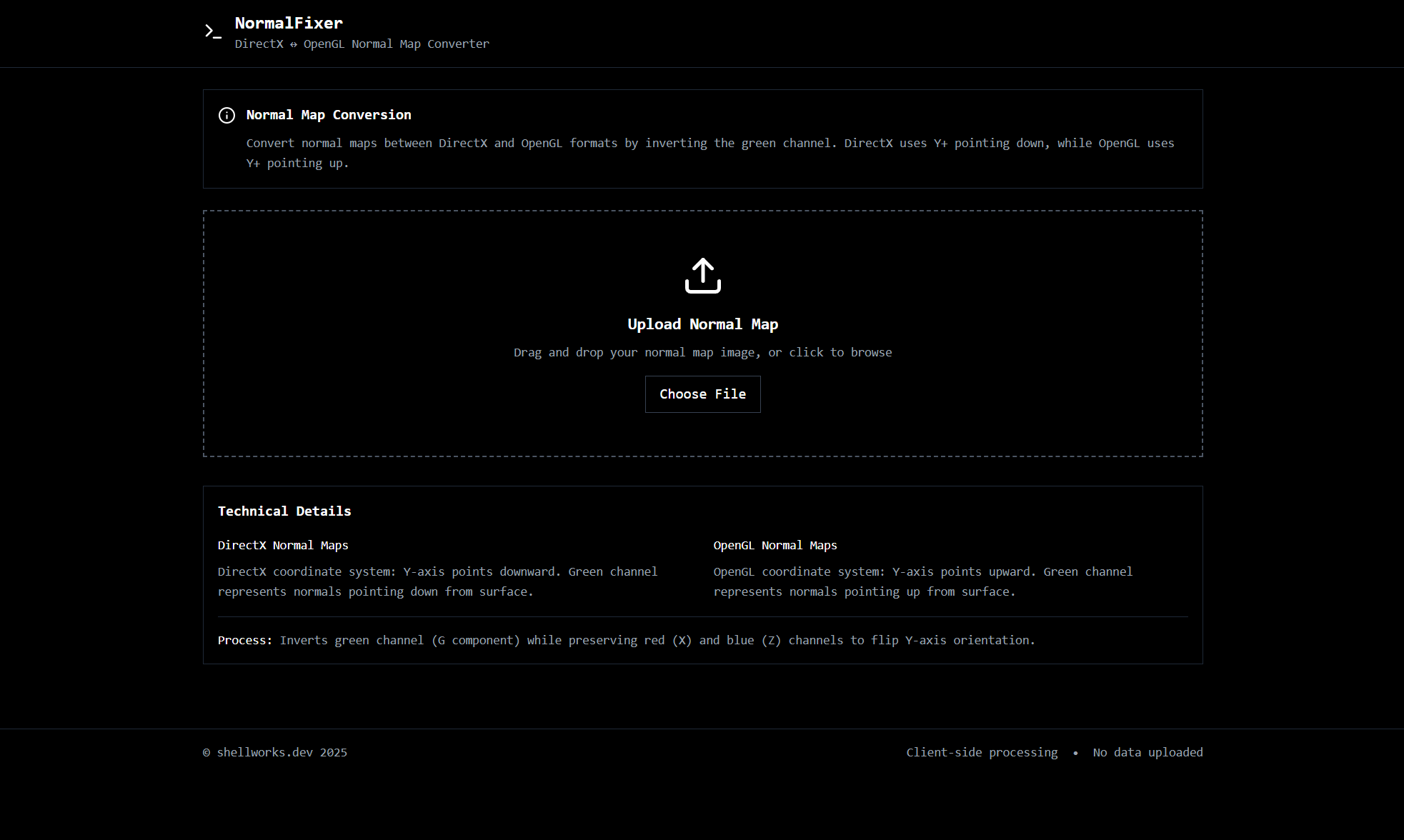Click the DirectX coordinate system description paragraph

[437, 582]
